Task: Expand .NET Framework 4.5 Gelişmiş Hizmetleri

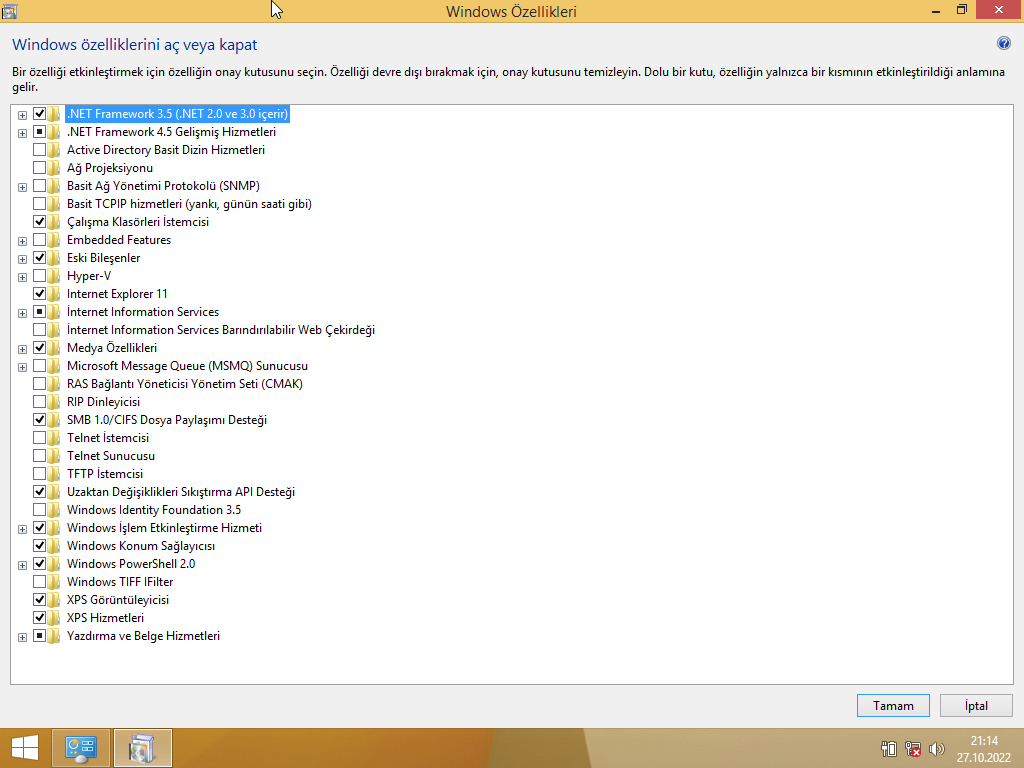Action: pyautogui.click(x=22, y=133)
